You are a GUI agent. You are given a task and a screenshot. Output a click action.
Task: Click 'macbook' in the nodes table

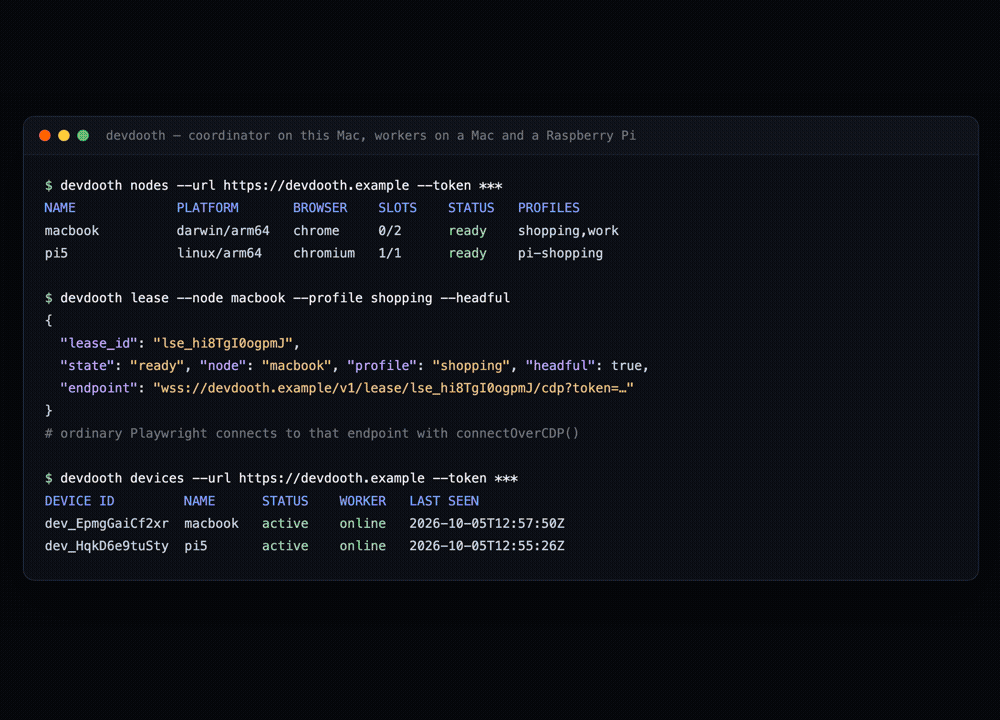point(71,231)
